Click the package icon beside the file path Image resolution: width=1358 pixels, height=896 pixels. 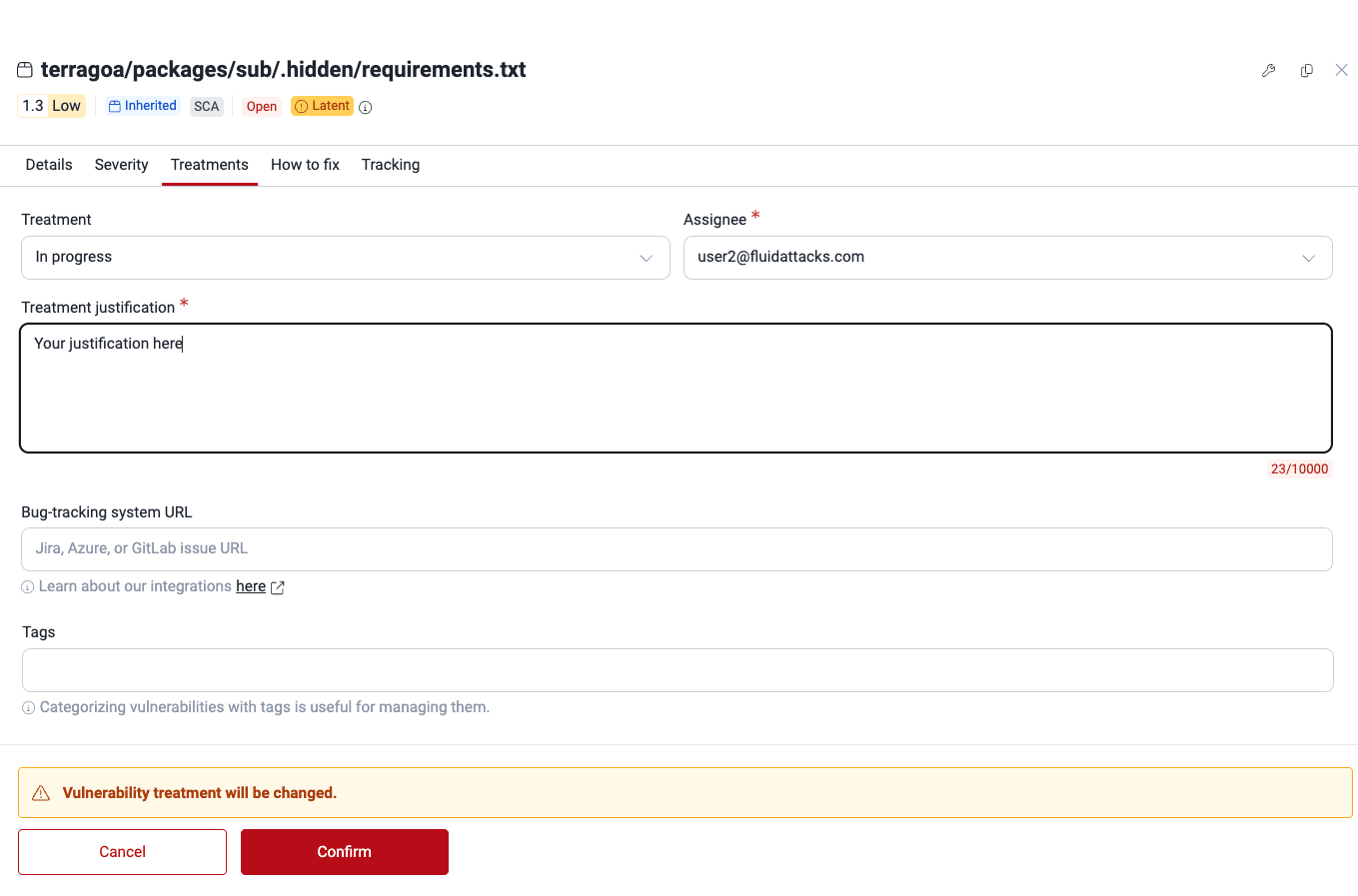click(23, 70)
